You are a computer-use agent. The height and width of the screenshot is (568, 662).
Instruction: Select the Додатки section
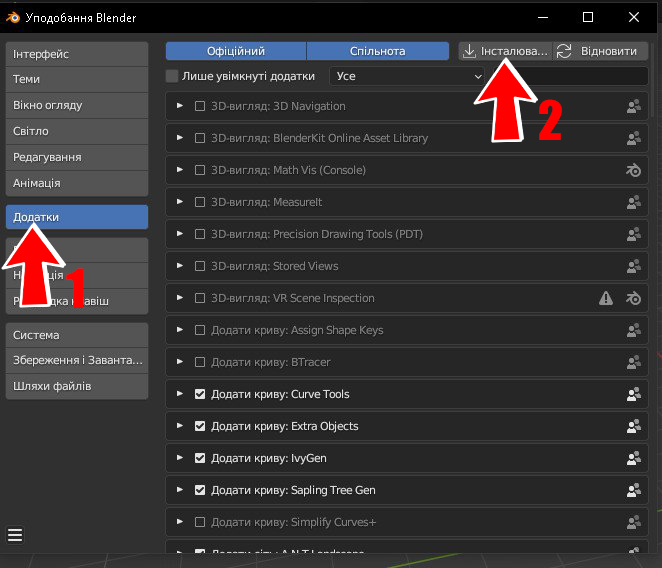pyautogui.click(x=77, y=217)
